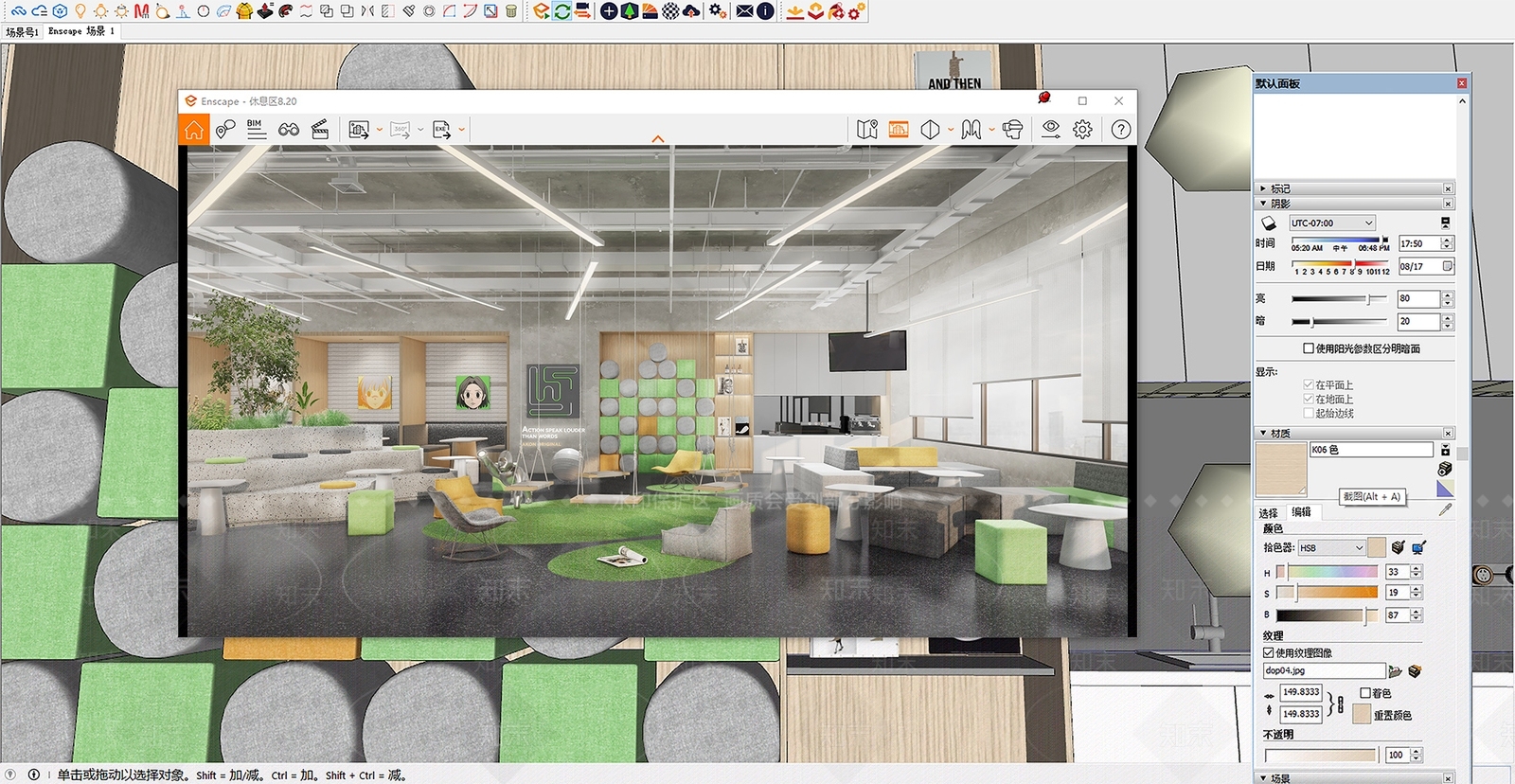Screen dimensions: 1515x784
Task: Click the mail envelope toolbar icon
Action: (745, 11)
